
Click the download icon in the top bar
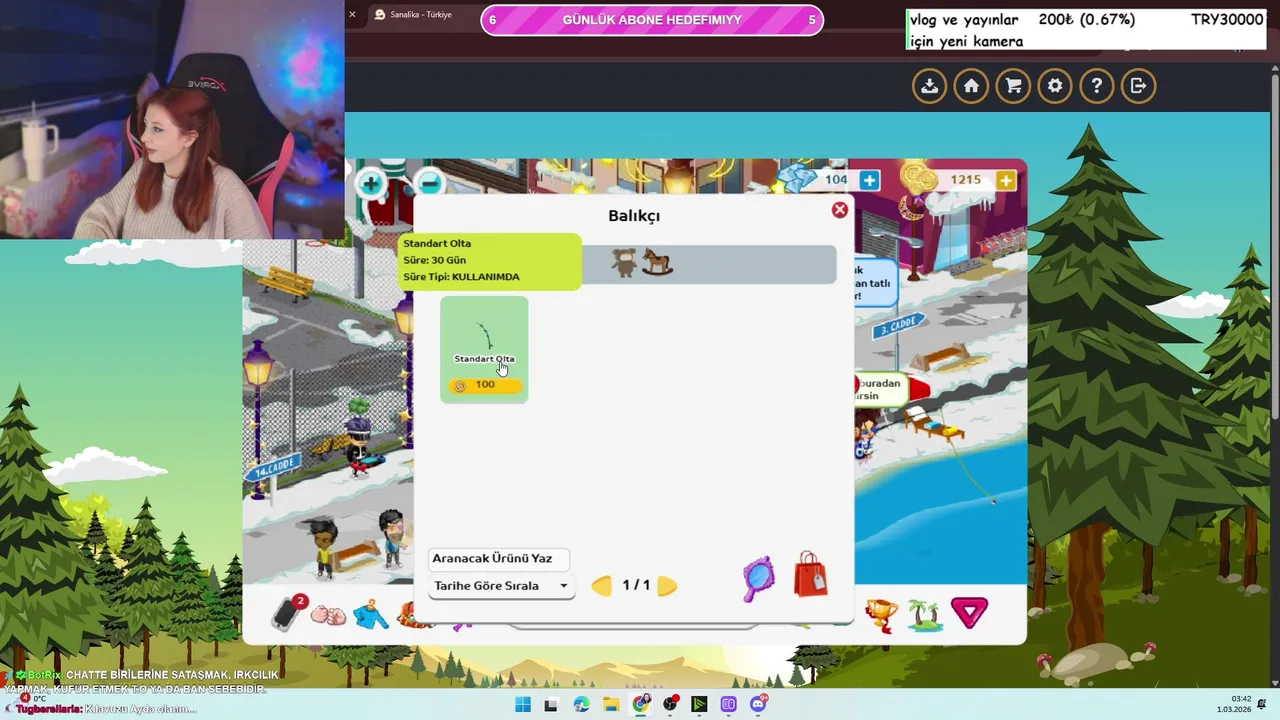[x=930, y=86]
